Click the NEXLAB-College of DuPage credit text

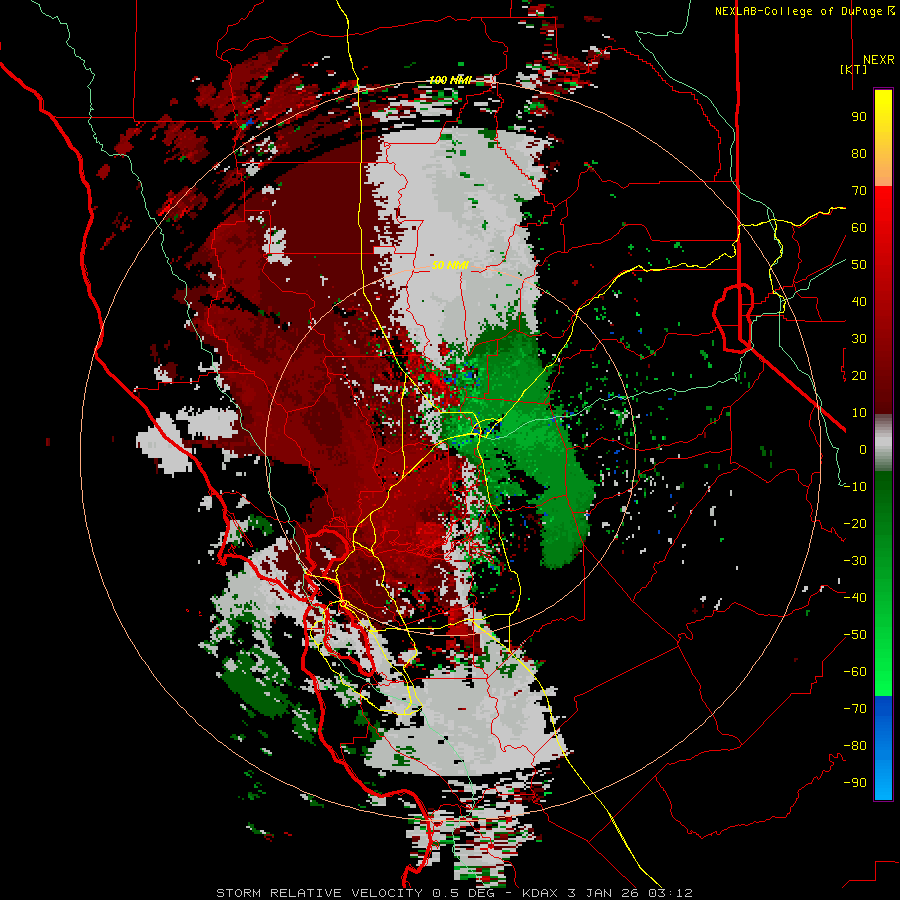[800, 11]
